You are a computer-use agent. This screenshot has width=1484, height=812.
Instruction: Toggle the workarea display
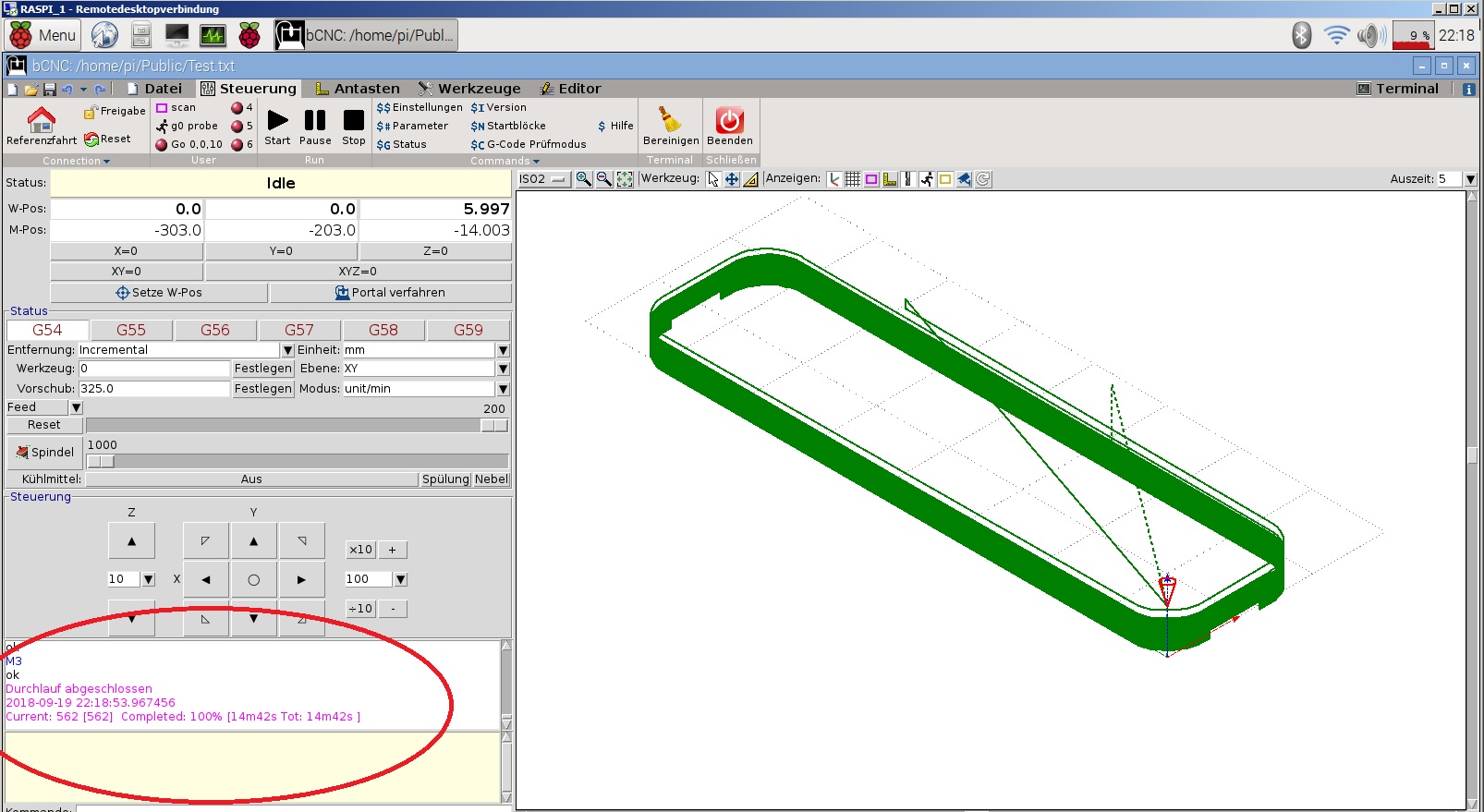tap(945, 179)
